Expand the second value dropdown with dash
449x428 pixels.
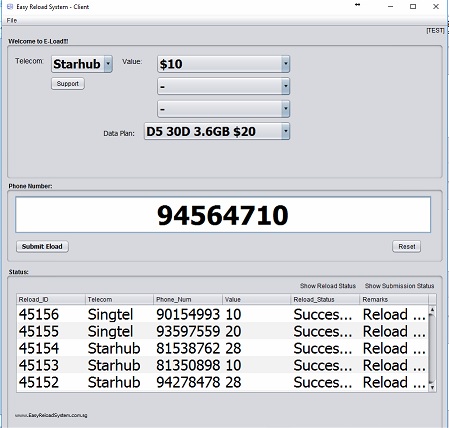(x=223, y=87)
